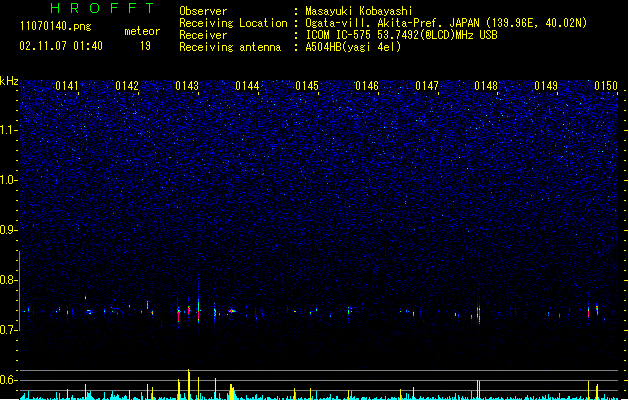This screenshot has height=400, width=629.
Task: Click observer name Masayuki Kobayashi
Action: tap(359, 11)
